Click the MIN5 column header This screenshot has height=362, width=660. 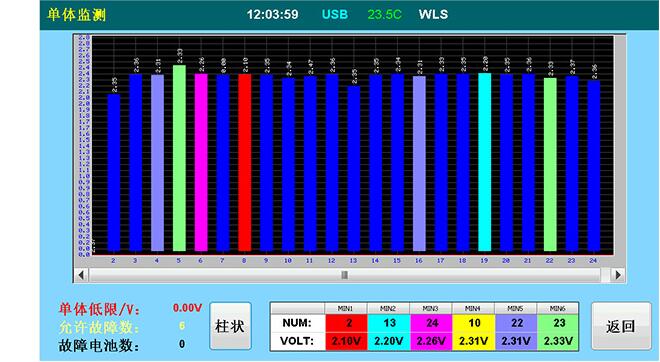(x=516, y=309)
